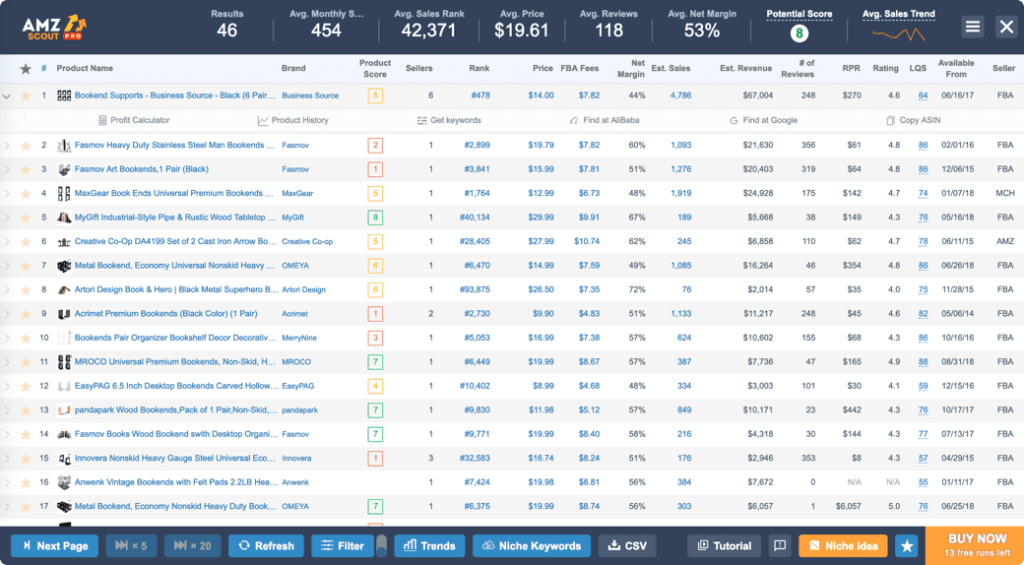
Task: Star the Creative Co-Op DA4199 product
Action: (25, 242)
